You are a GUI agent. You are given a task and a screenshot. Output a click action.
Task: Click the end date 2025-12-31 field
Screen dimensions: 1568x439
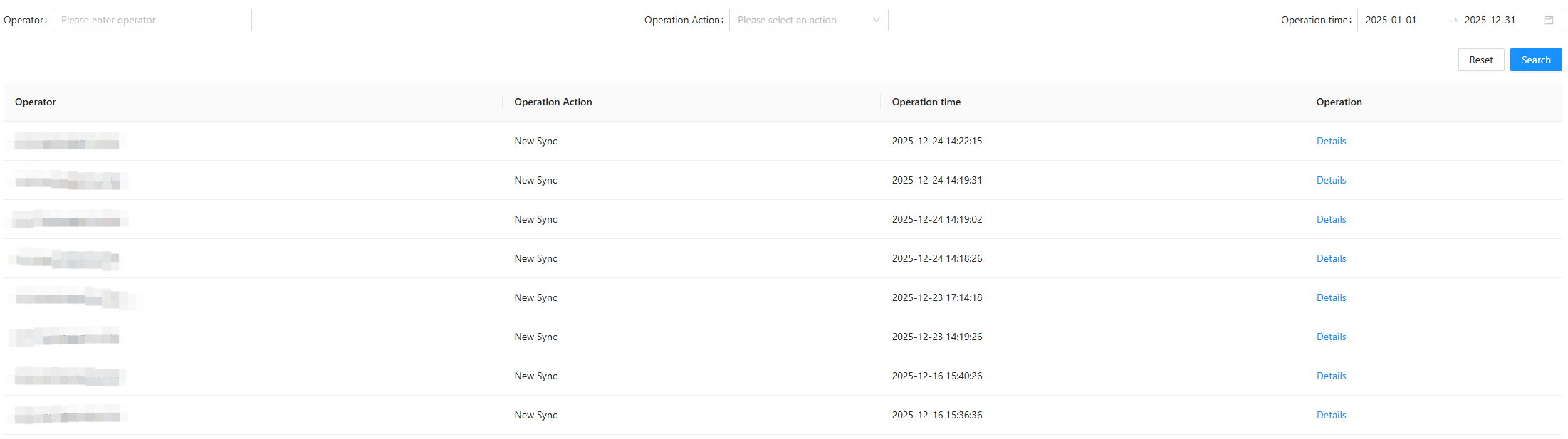pyautogui.click(x=1490, y=20)
